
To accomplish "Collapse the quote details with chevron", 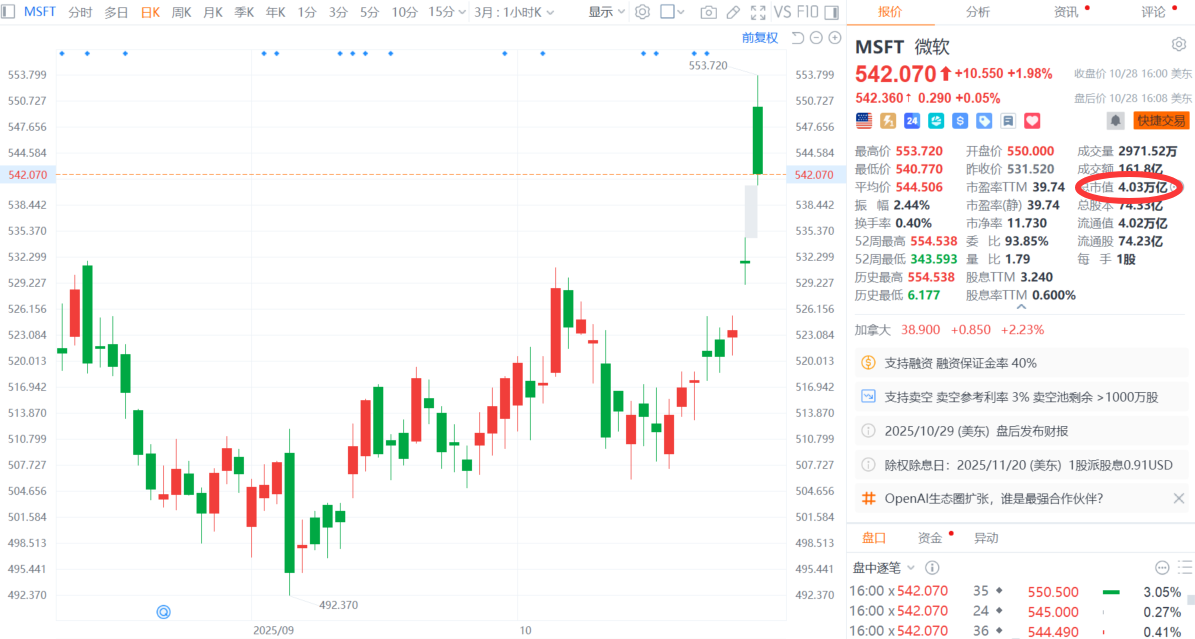I will 1021,307.
